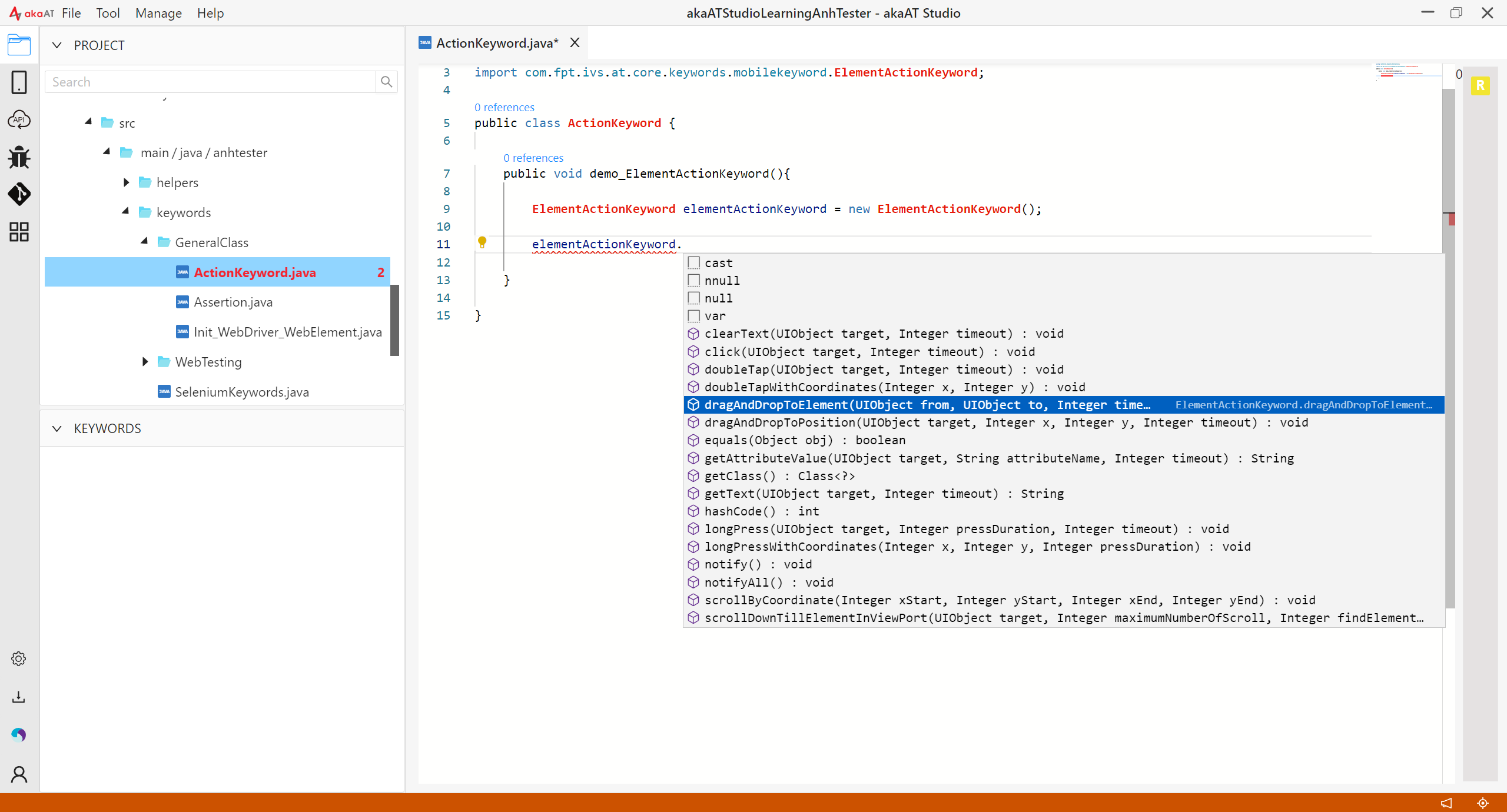
Task: Open the project explorer sidebar icon
Action: [19, 45]
